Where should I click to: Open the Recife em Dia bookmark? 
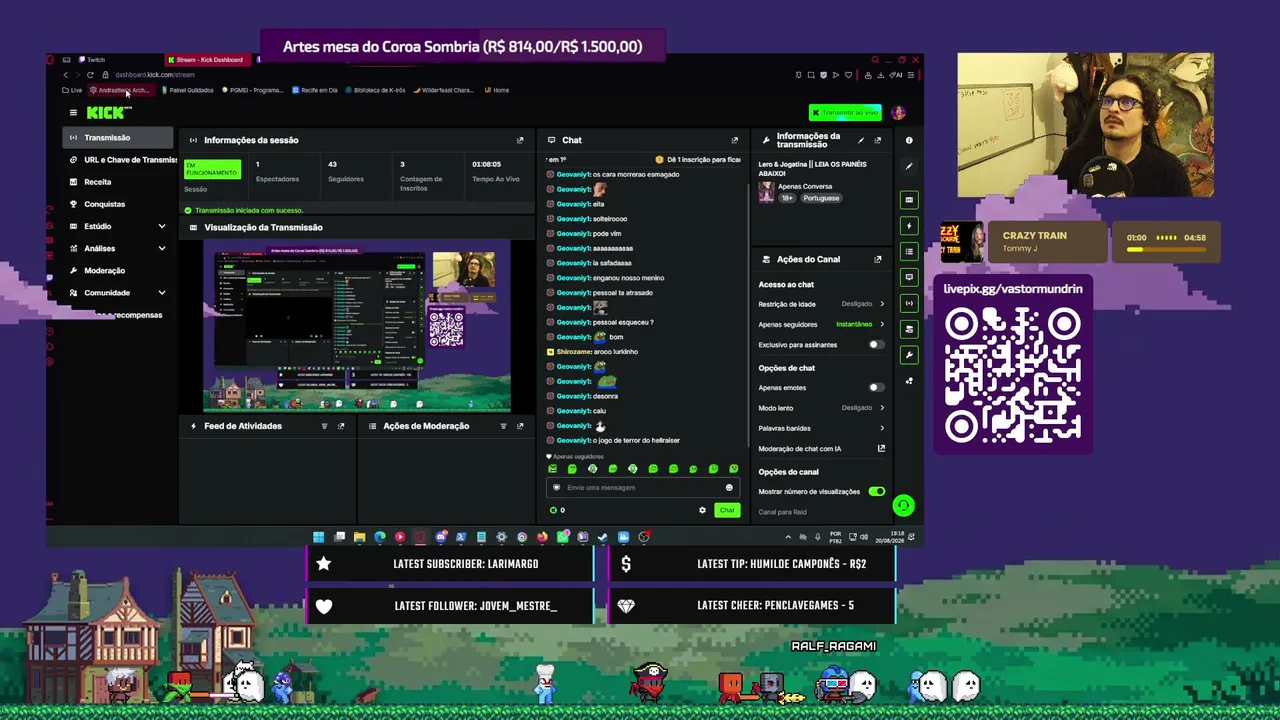click(x=315, y=90)
